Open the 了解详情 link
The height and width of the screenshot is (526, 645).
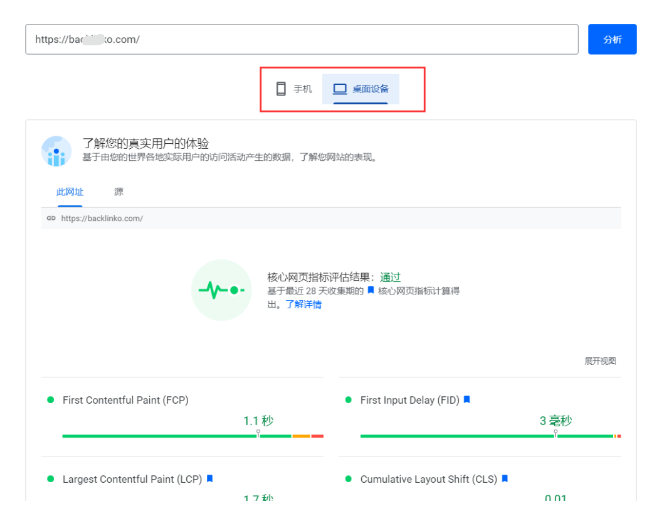coord(303,304)
